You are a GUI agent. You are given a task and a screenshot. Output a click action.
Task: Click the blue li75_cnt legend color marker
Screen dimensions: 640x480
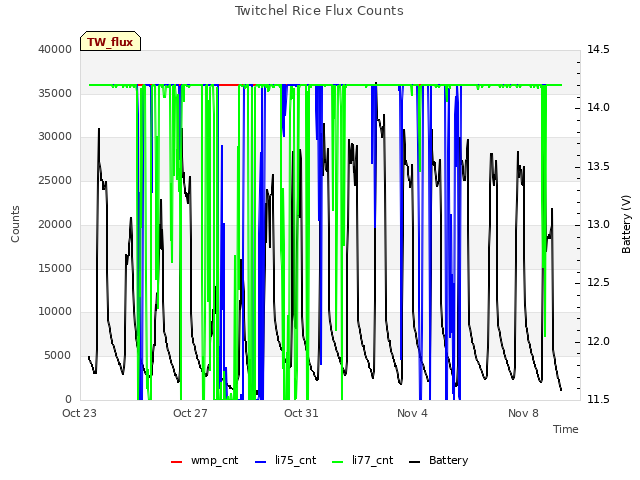pyautogui.click(x=260, y=462)
